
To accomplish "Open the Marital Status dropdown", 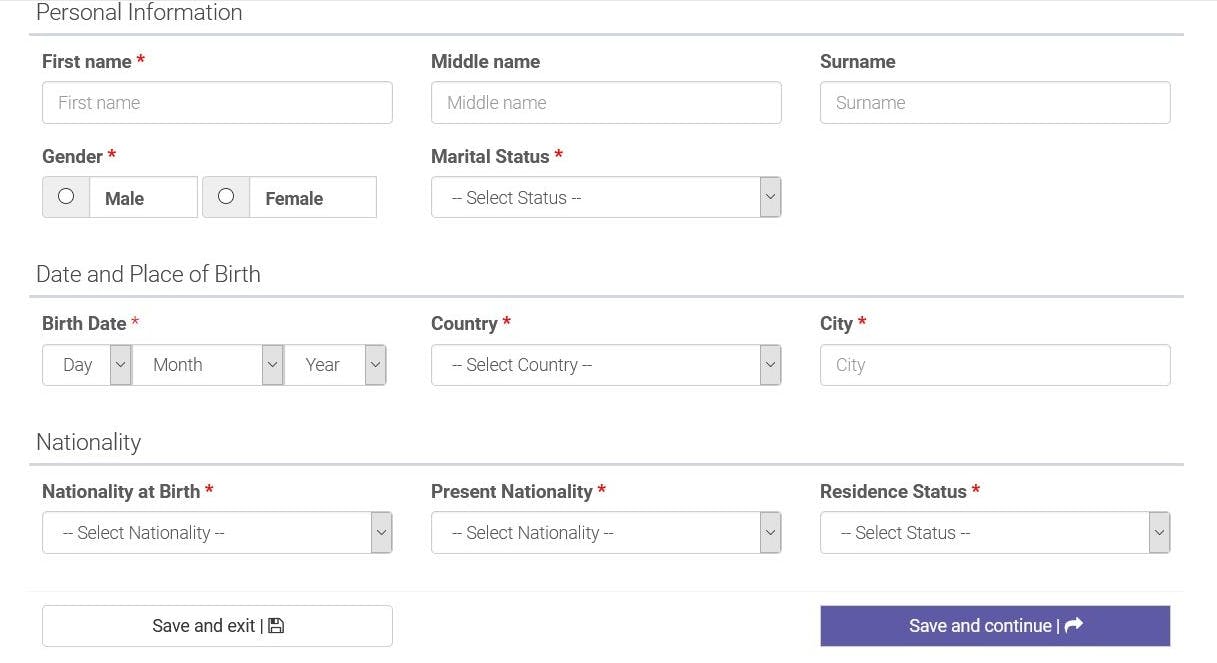I will point(606,198).
